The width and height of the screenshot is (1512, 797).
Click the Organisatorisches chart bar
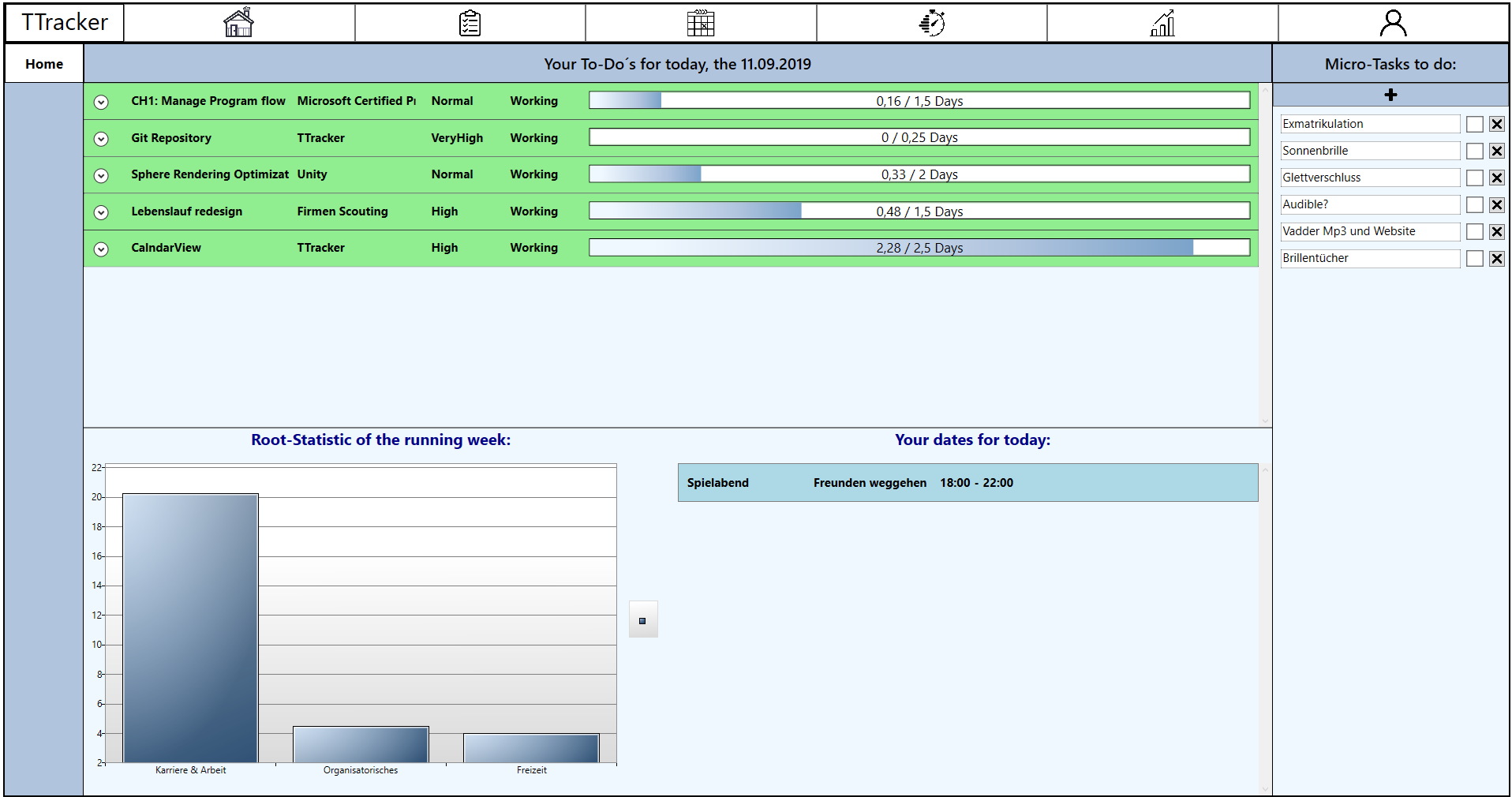(x=361, y=744)
